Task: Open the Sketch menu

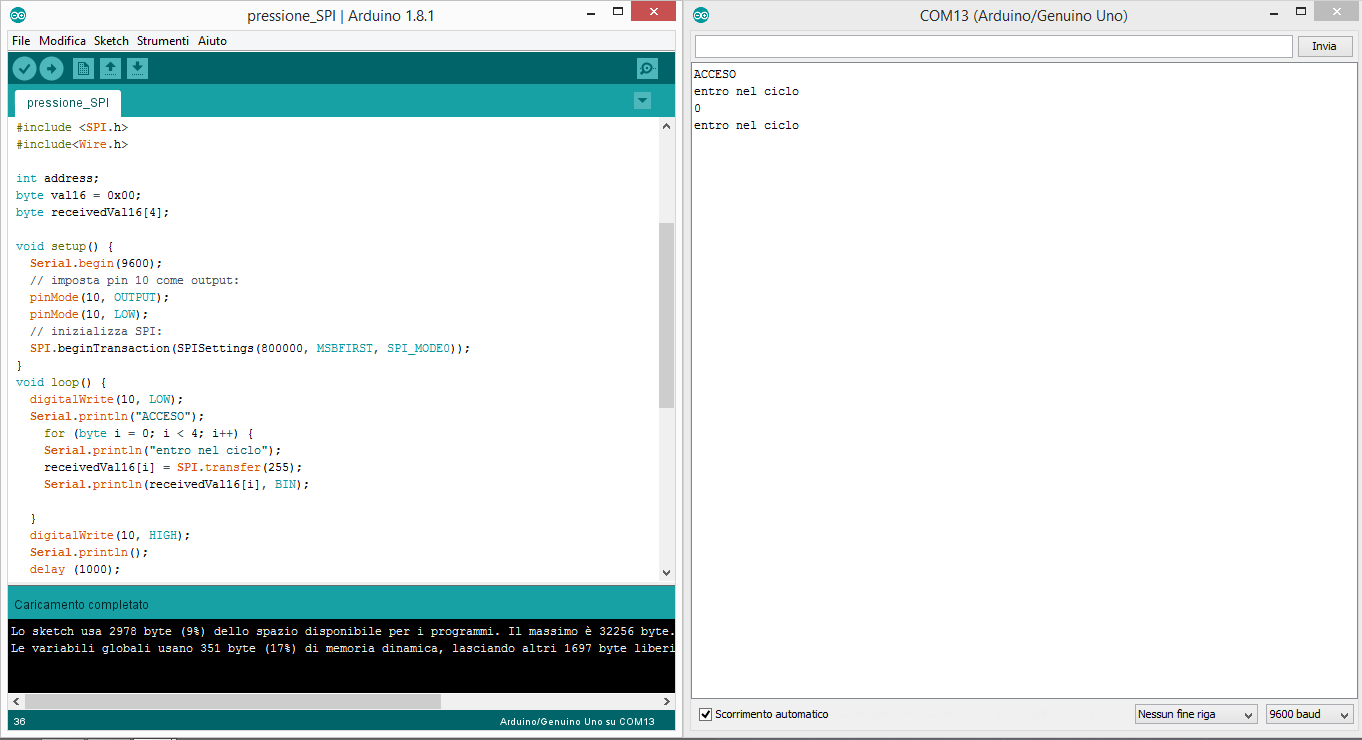Action: click(111, 41)
